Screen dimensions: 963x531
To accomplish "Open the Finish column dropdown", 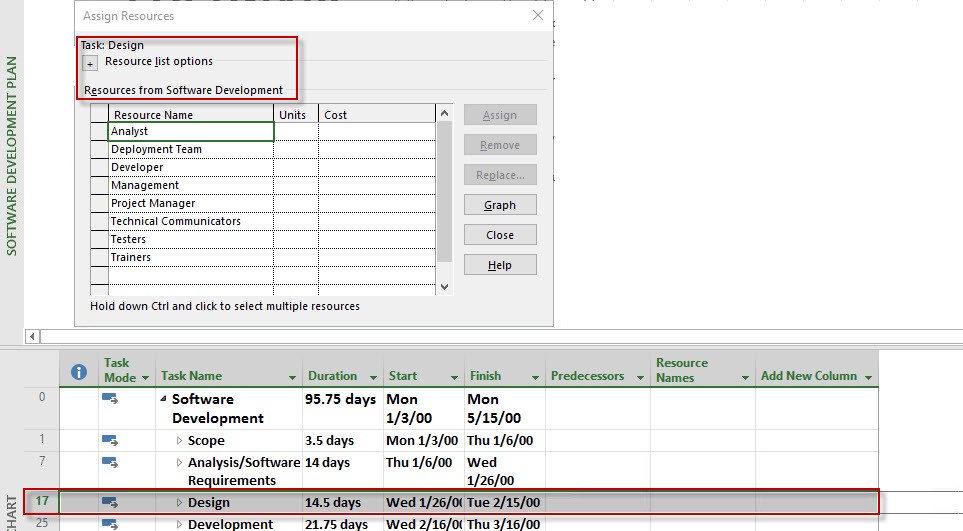I will pos(535,378).
